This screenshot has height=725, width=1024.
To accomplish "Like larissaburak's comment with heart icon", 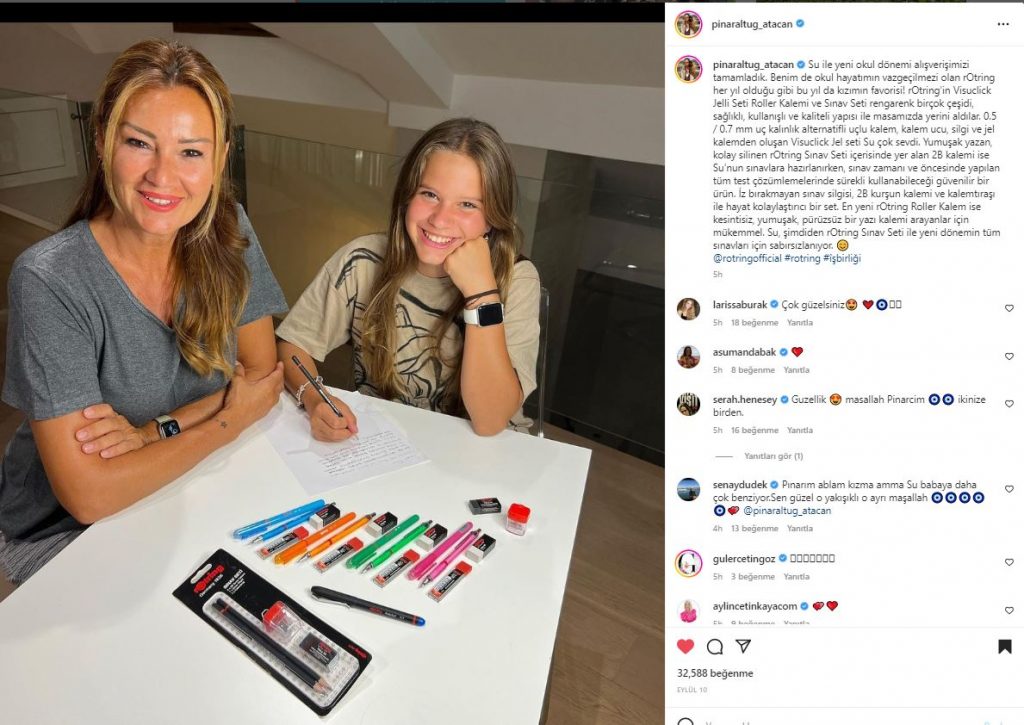I will 1009,308.
